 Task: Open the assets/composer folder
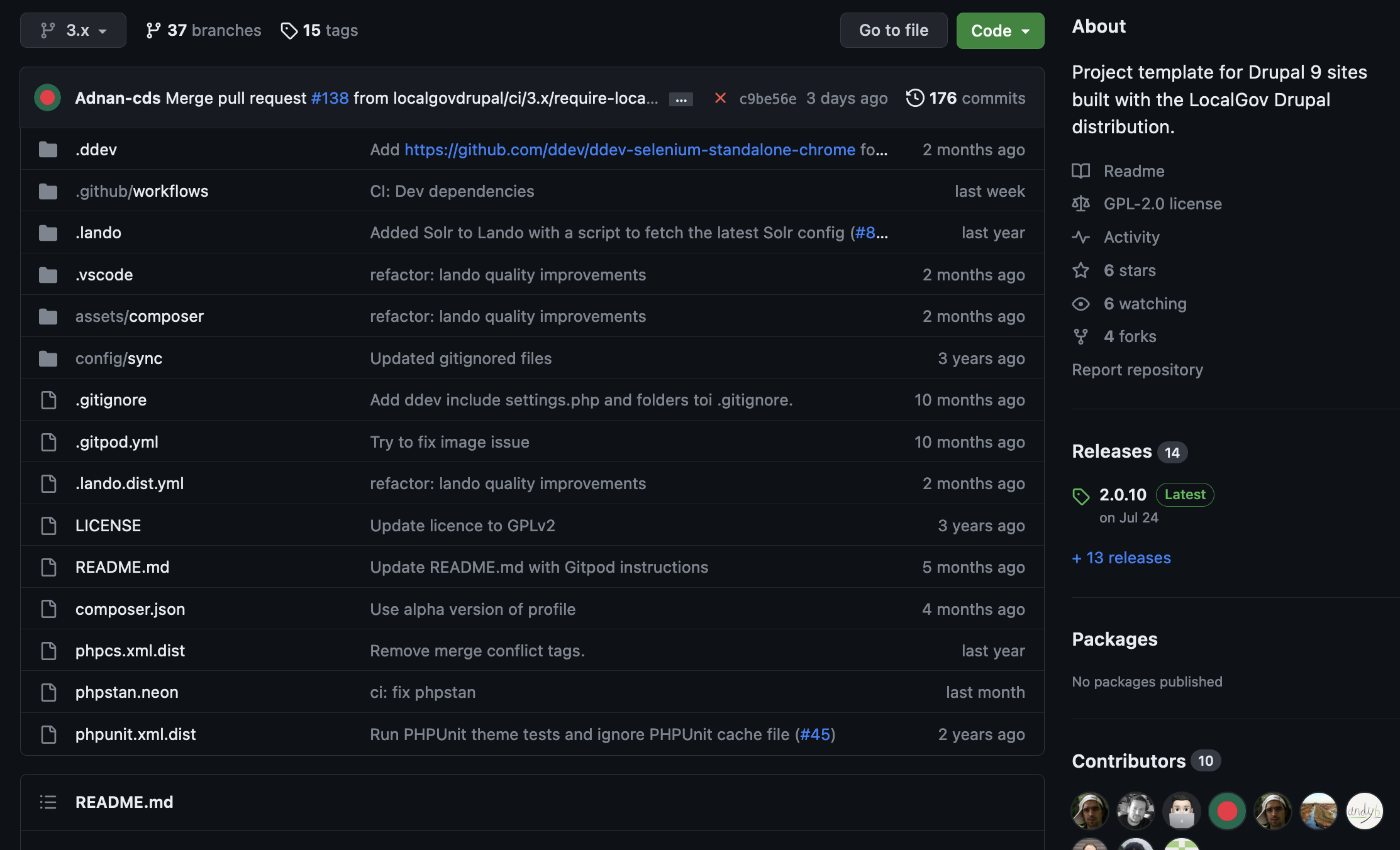[140, 316]
